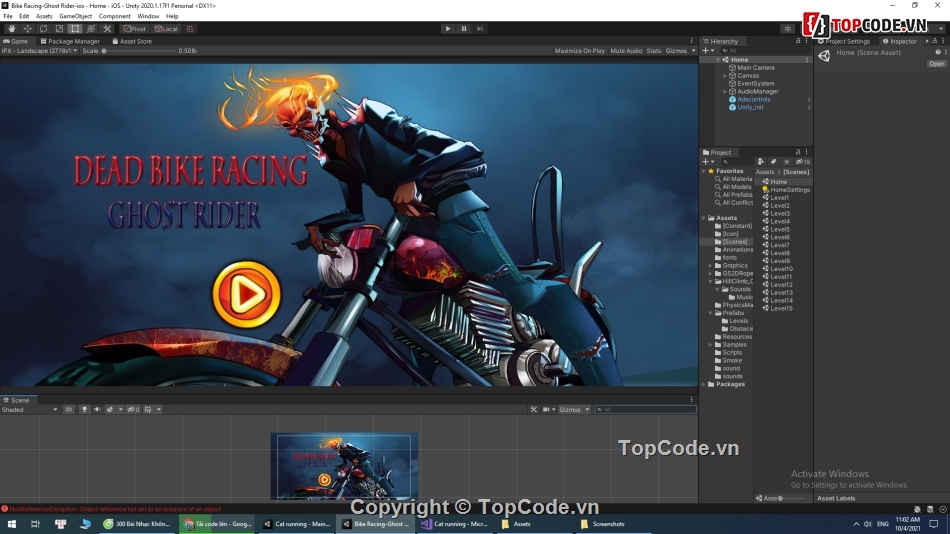The height and width of the screenshot is (534, 950).
Task: Select the Move tool
Action: coord(27,28)
